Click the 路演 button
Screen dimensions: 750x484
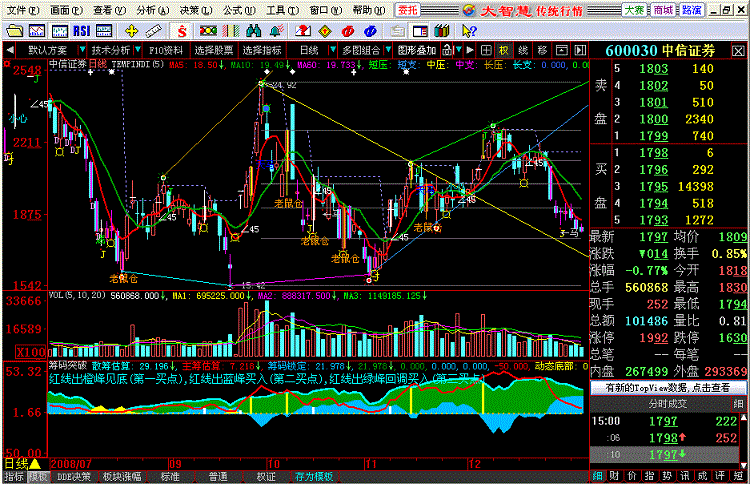pos(692,10)
